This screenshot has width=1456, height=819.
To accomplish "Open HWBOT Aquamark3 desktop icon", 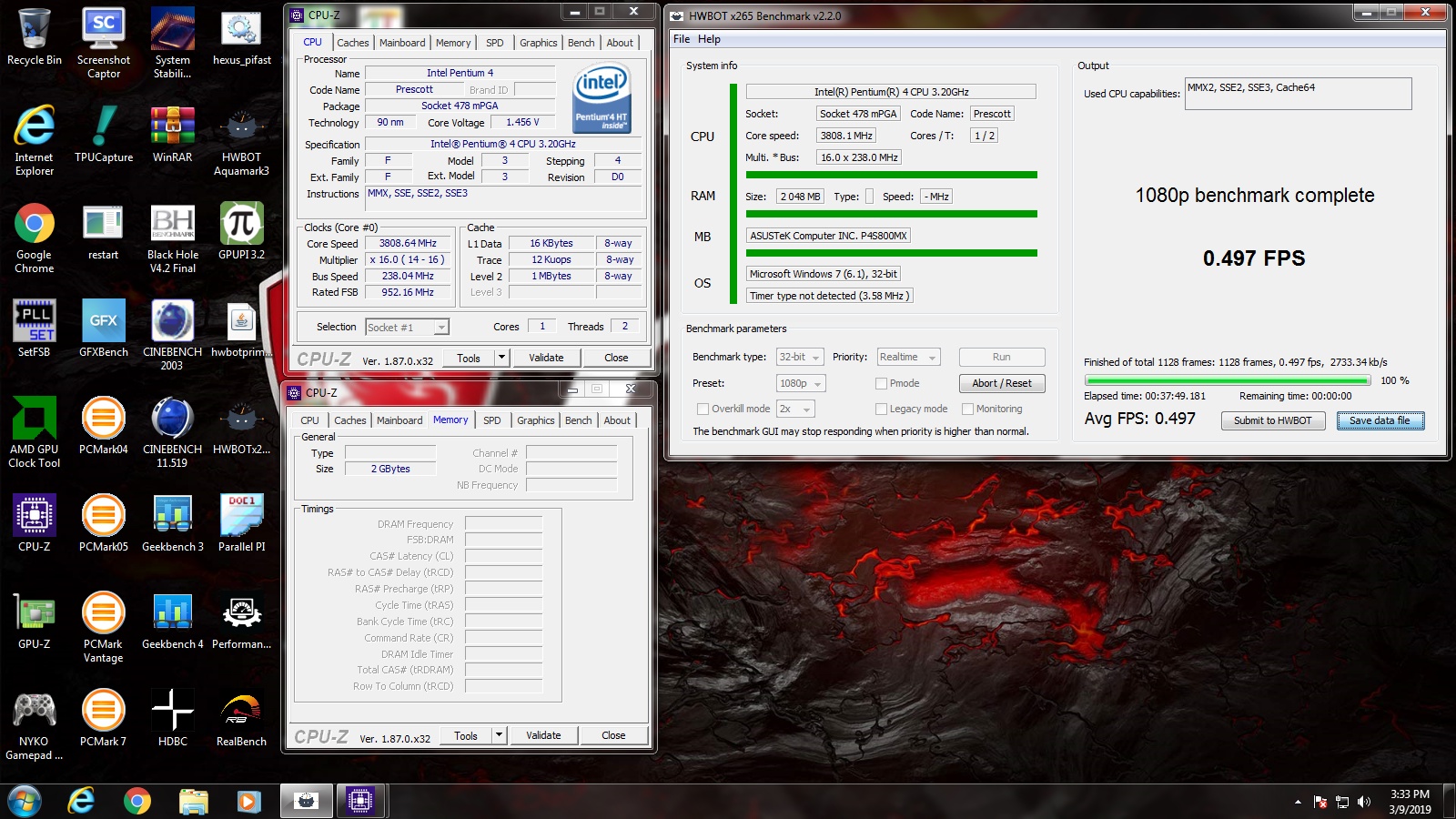I will click(x=241, y=140).
